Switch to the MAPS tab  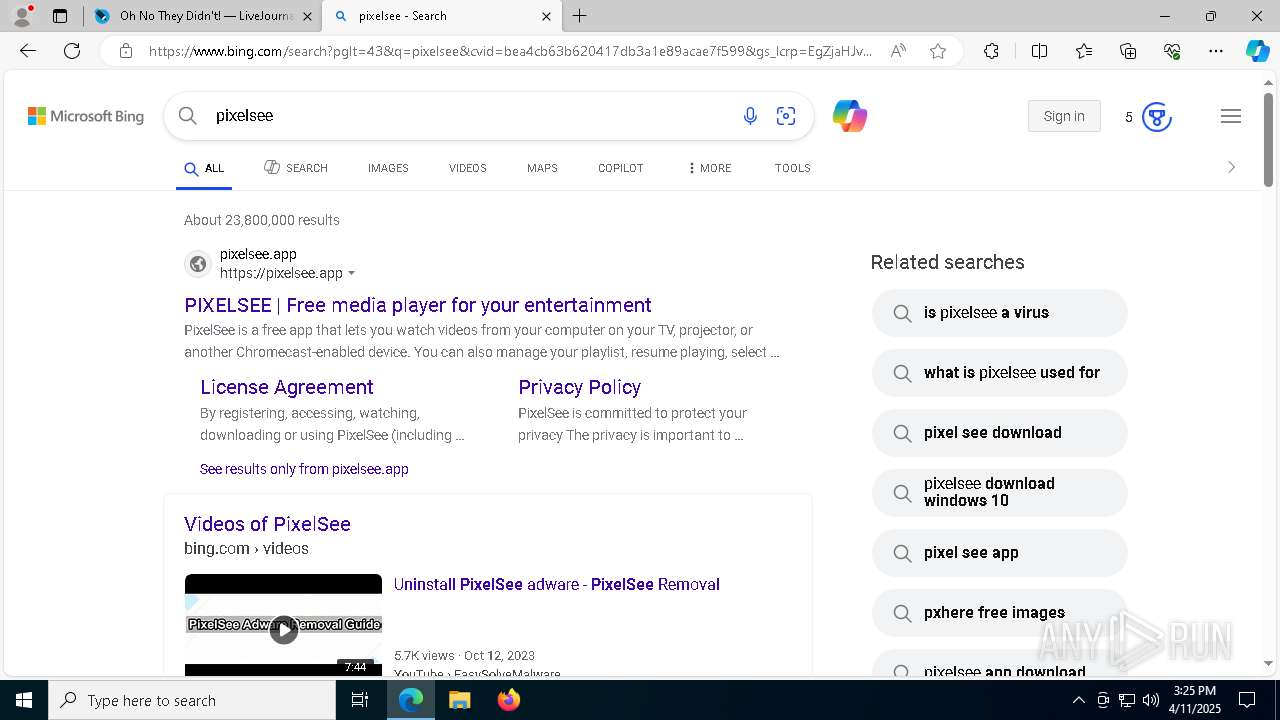tap(542, 168)
